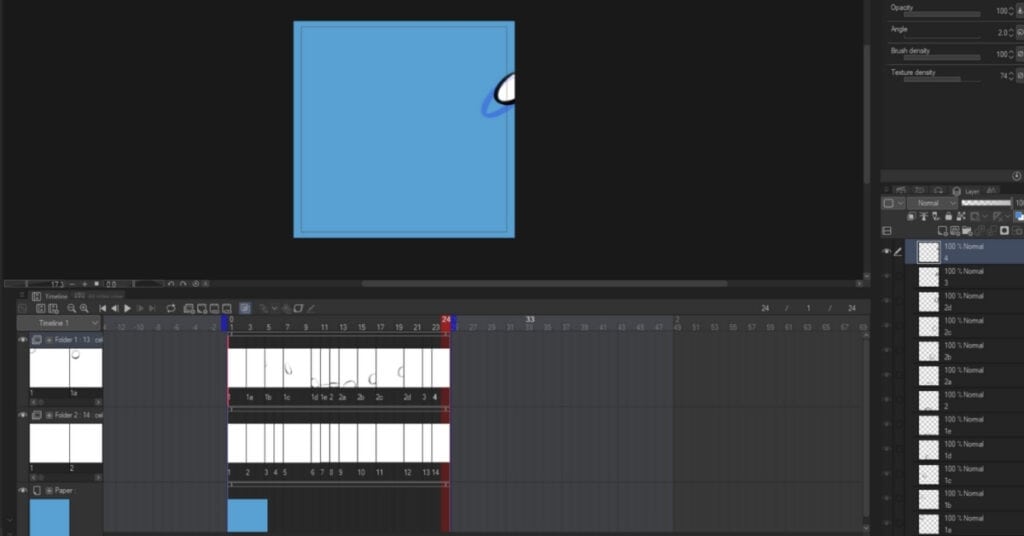Collapse the Paper track
The height and width of the screenshot is (536, 1024).
(49, 490)
